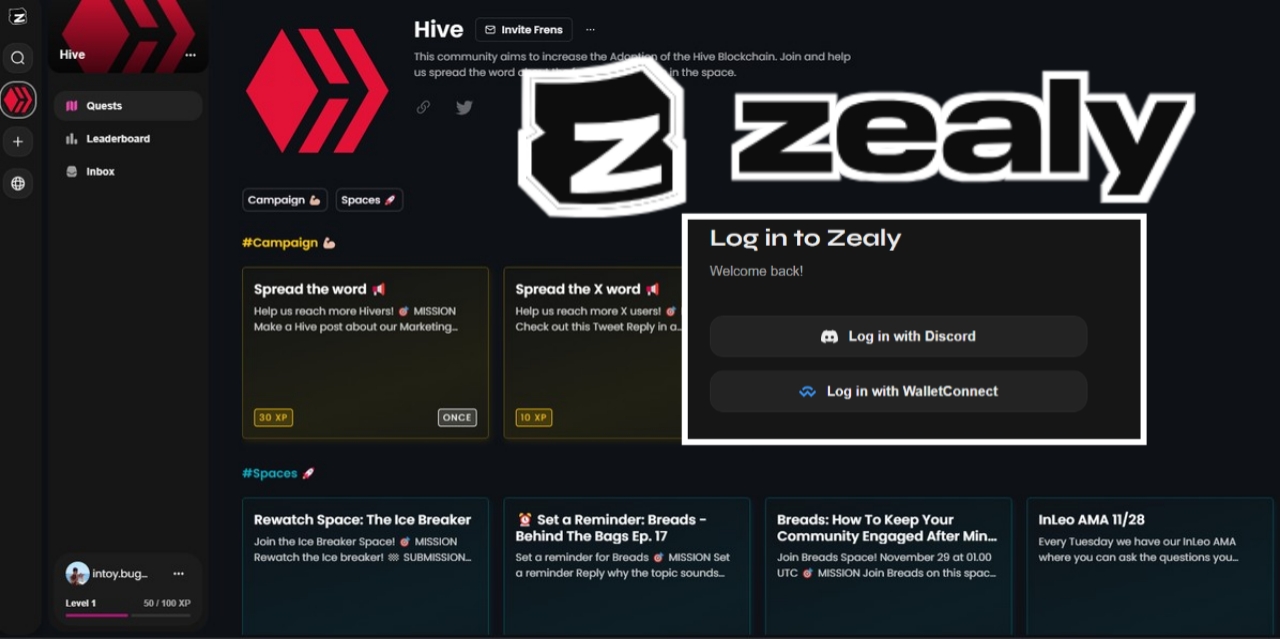
Task: Click the website link icon under Hive description
Action: [x=423, y=107]
